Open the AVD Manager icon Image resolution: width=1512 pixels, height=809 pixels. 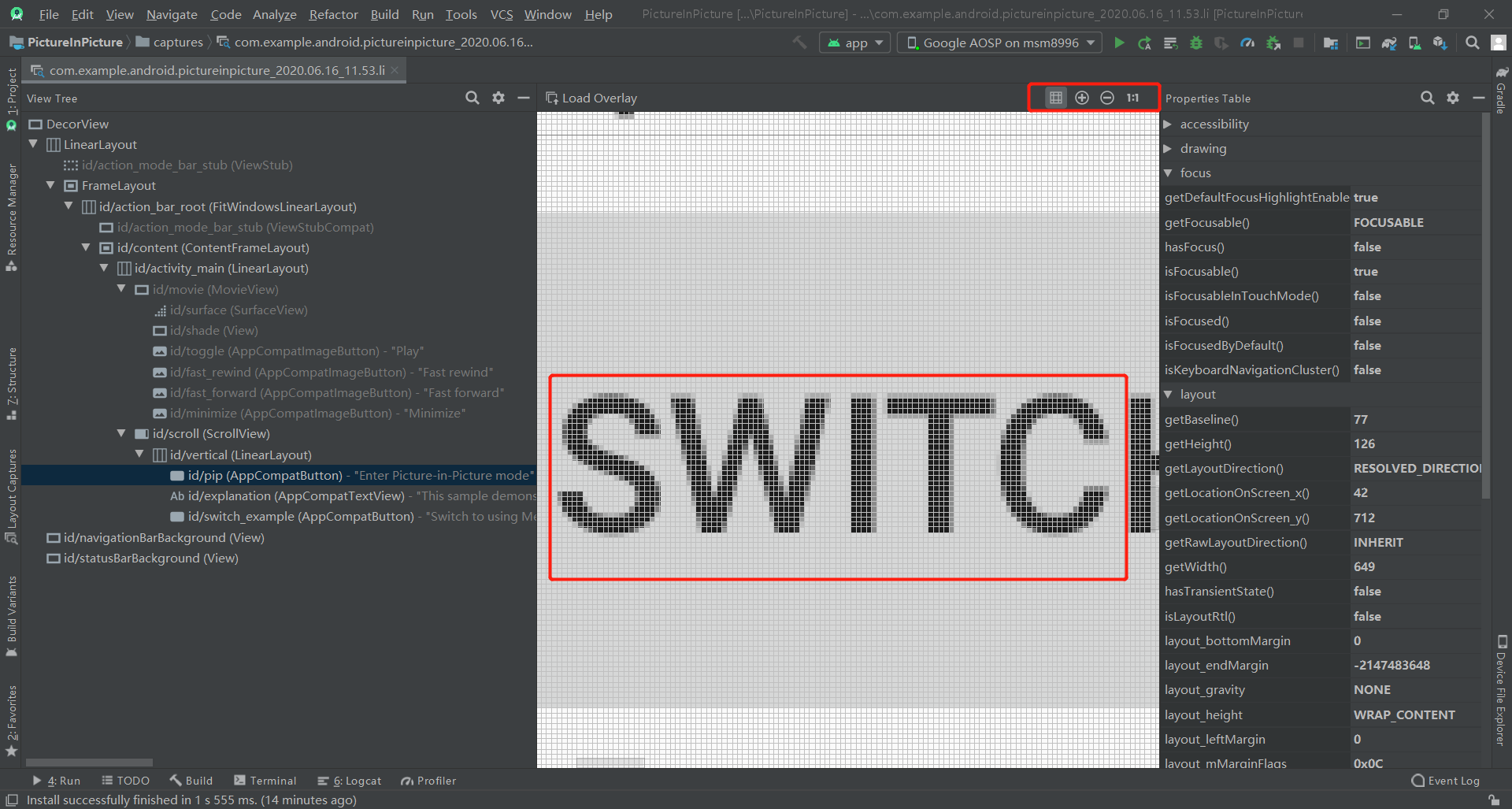pyautogui.click(x=1414, y=43)
